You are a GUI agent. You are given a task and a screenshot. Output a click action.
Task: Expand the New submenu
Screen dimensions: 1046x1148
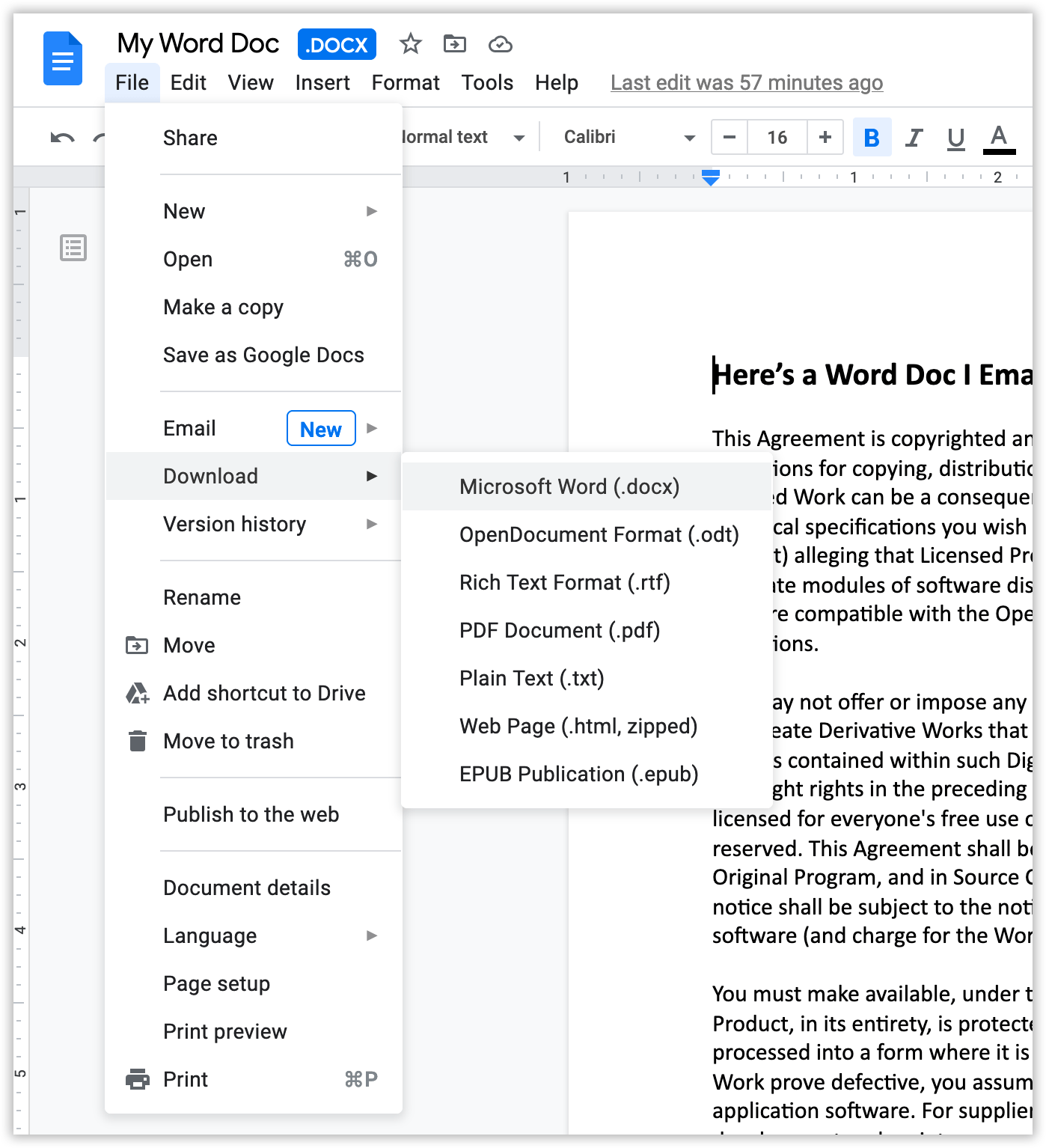[x=254, y=211]
